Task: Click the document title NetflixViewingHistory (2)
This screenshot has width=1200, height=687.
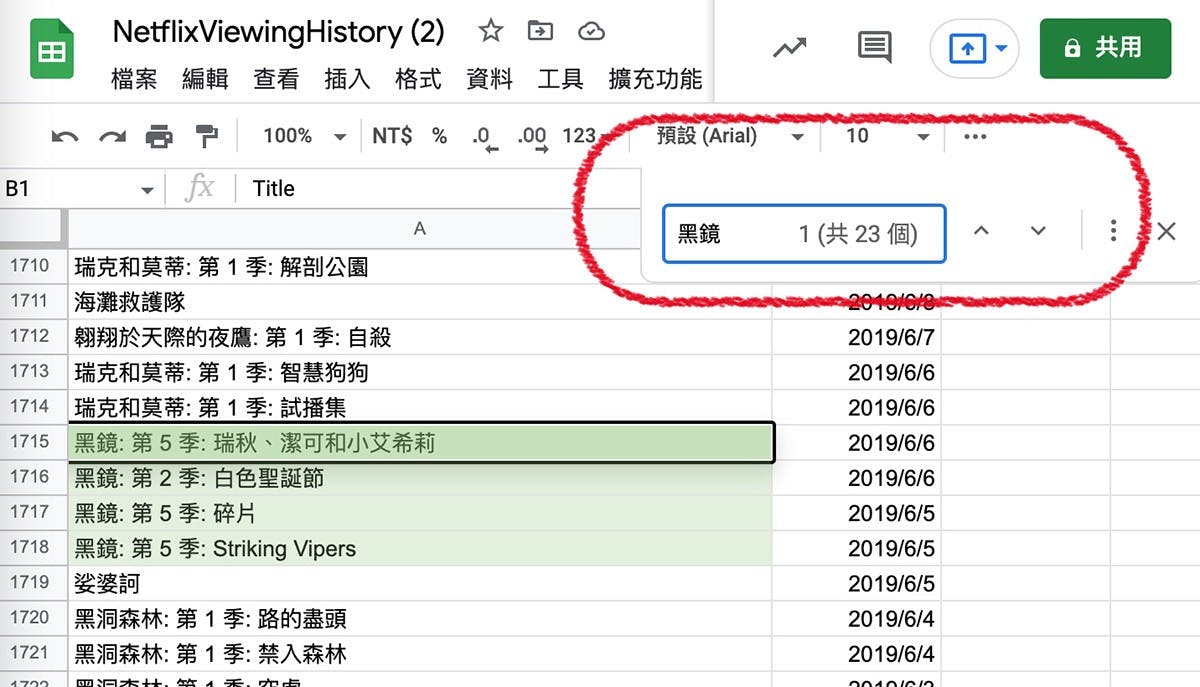Action: 279,31
